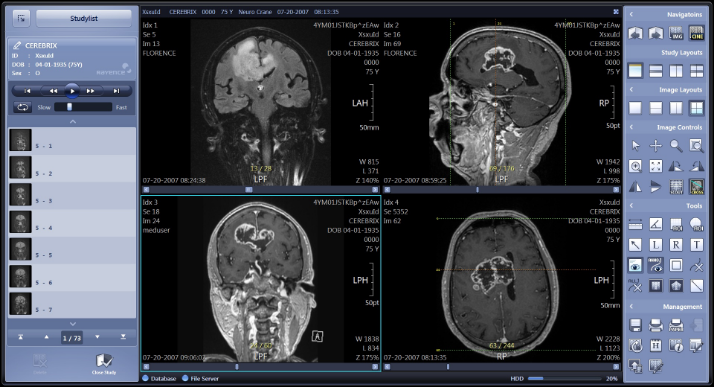Select the magnifier zoom tool
This screenshot has height=387, width=714.
[x=676, y=146]
